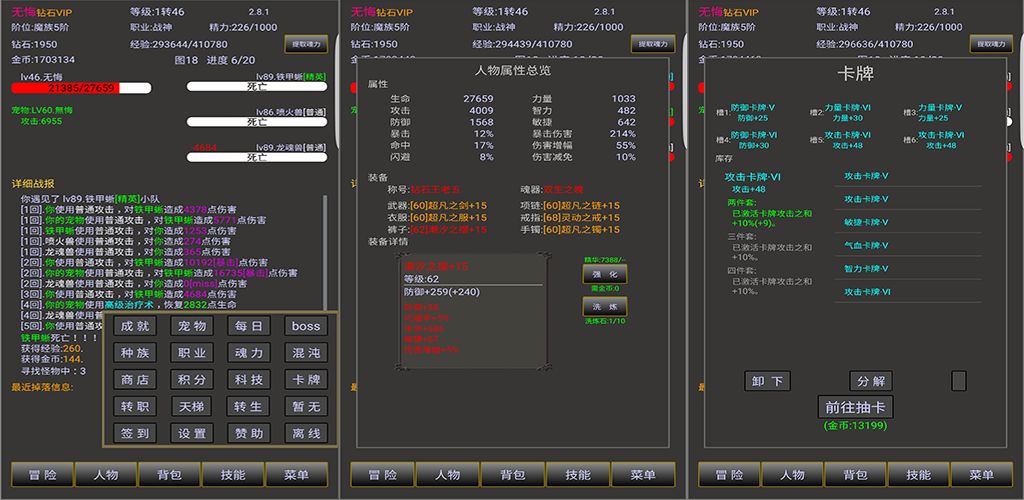
Task: Open the 设置 settings tile
Action: (192, 434)
